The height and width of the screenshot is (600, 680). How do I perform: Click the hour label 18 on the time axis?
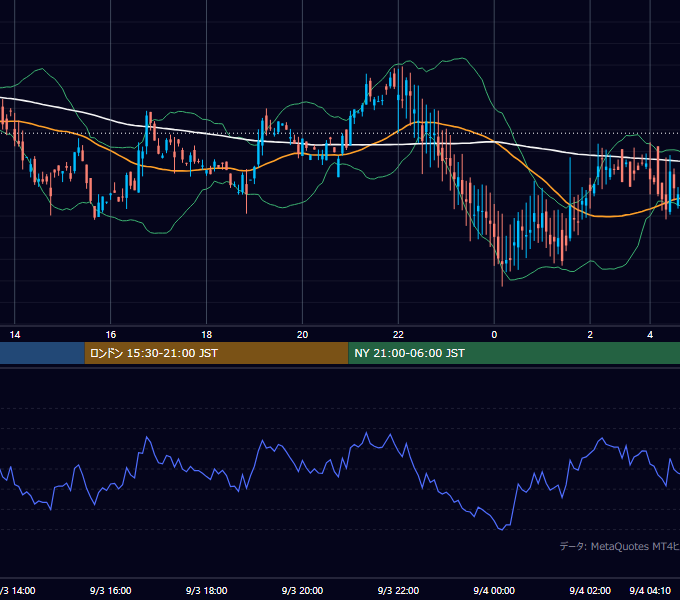(206, 335)
